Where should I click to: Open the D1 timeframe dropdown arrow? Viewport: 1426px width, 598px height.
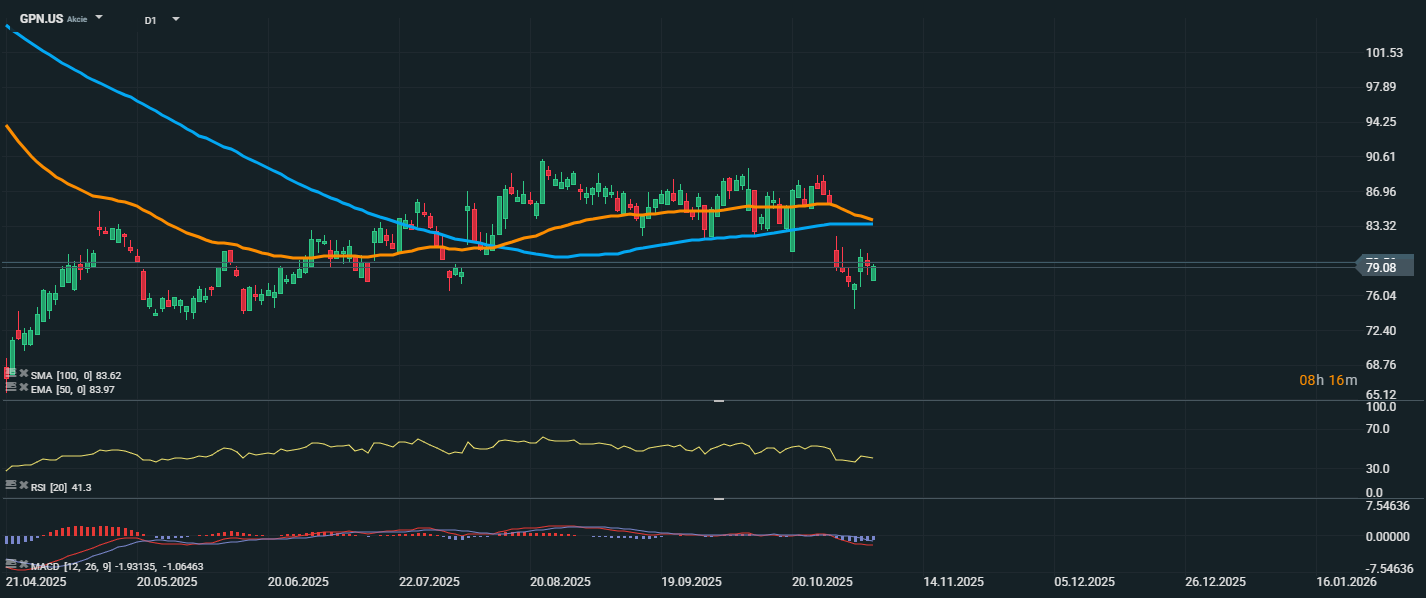(x=176, y=19)
